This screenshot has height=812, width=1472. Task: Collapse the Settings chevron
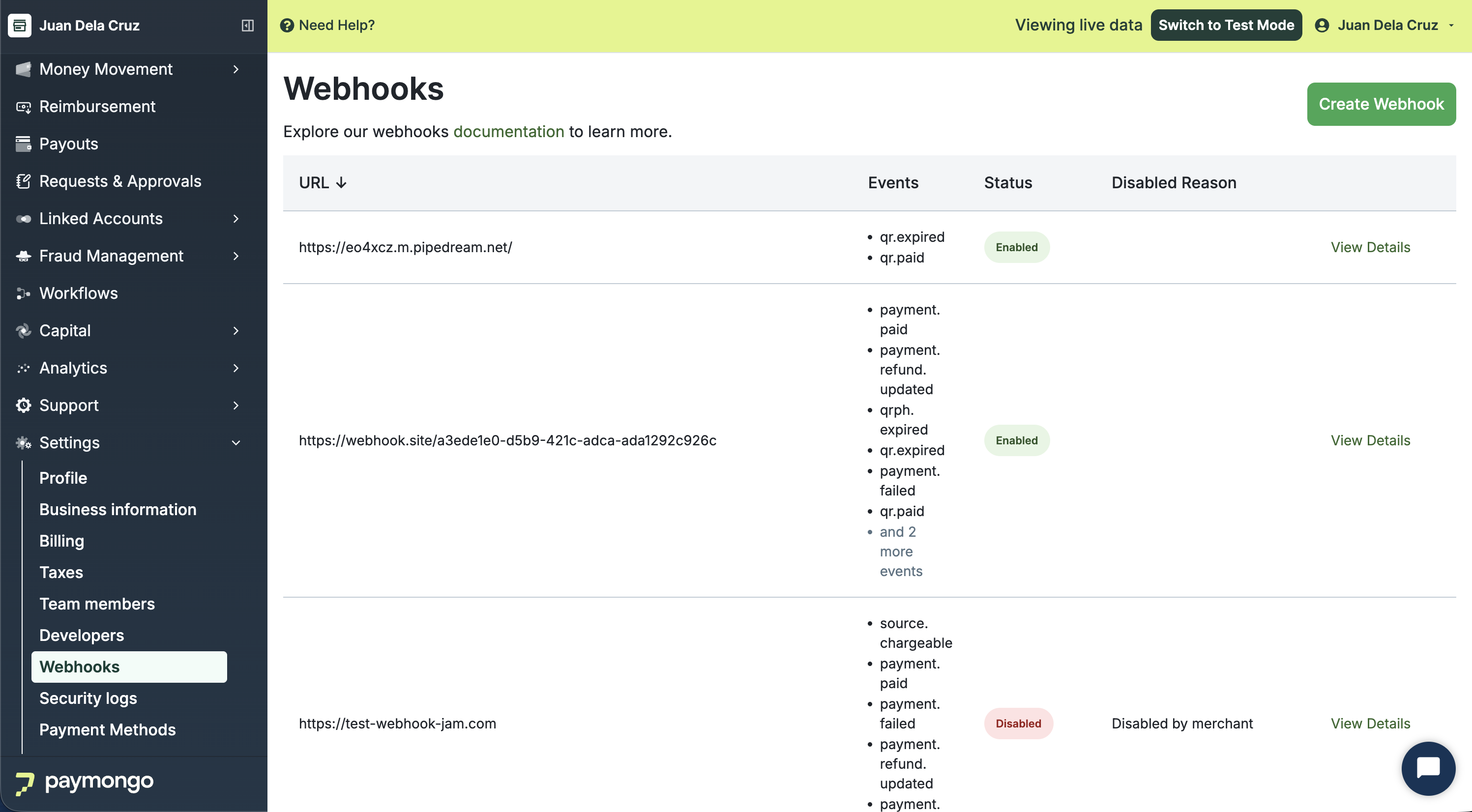click(x=236, y=443)
